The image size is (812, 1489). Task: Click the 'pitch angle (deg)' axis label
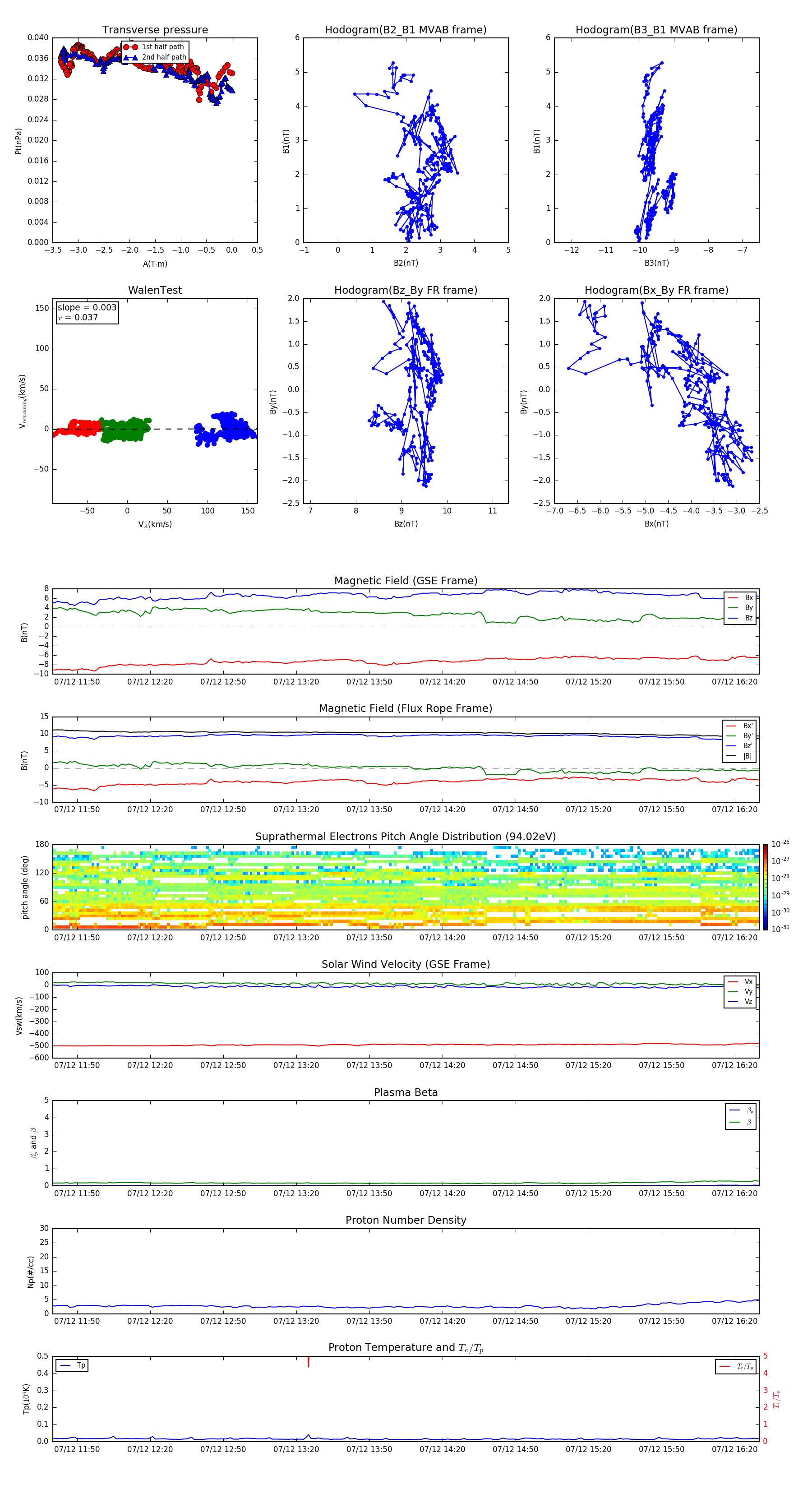(x=25, y=887)
